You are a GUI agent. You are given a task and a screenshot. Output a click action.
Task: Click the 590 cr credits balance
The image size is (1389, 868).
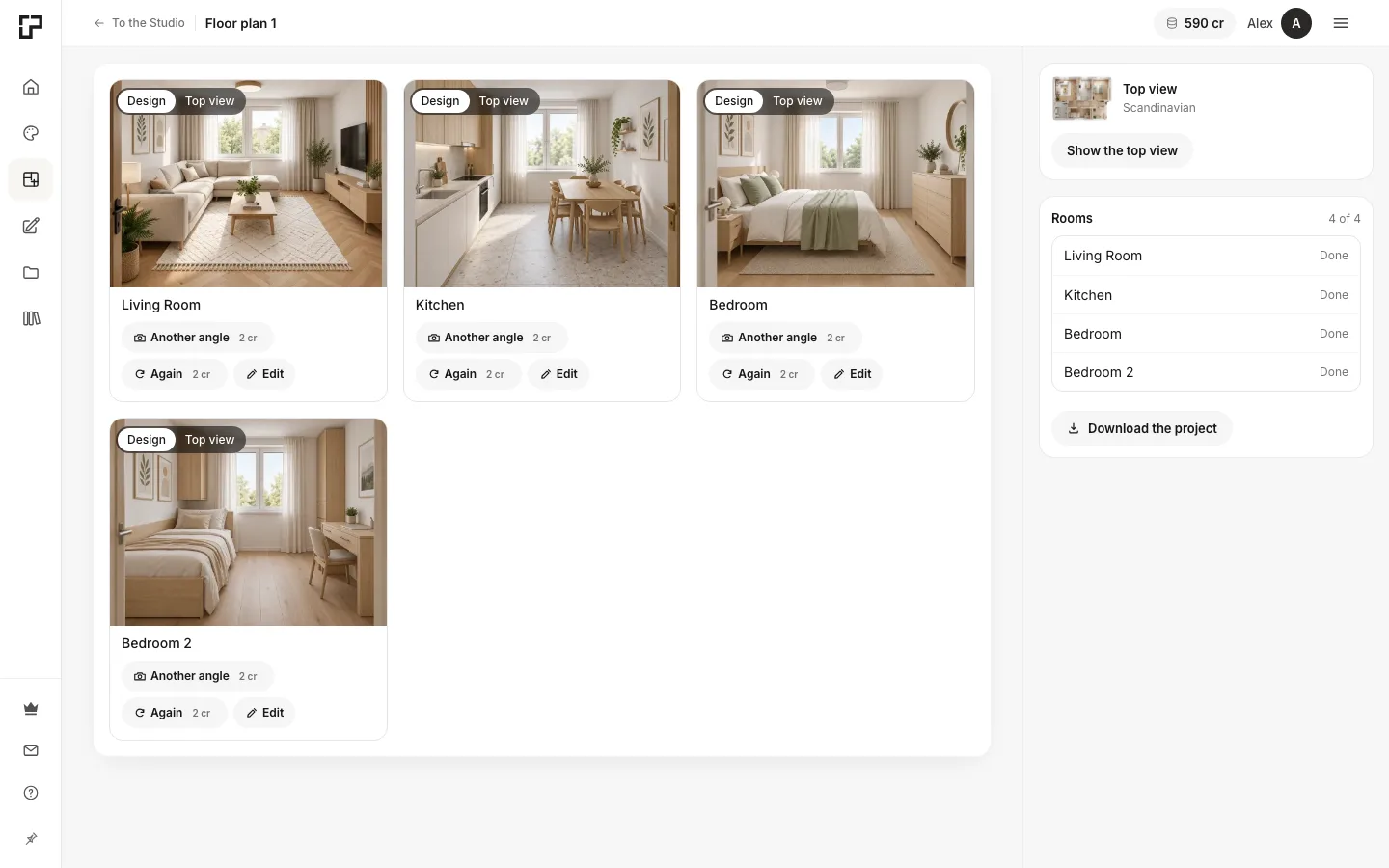(x=1195, y=23)
